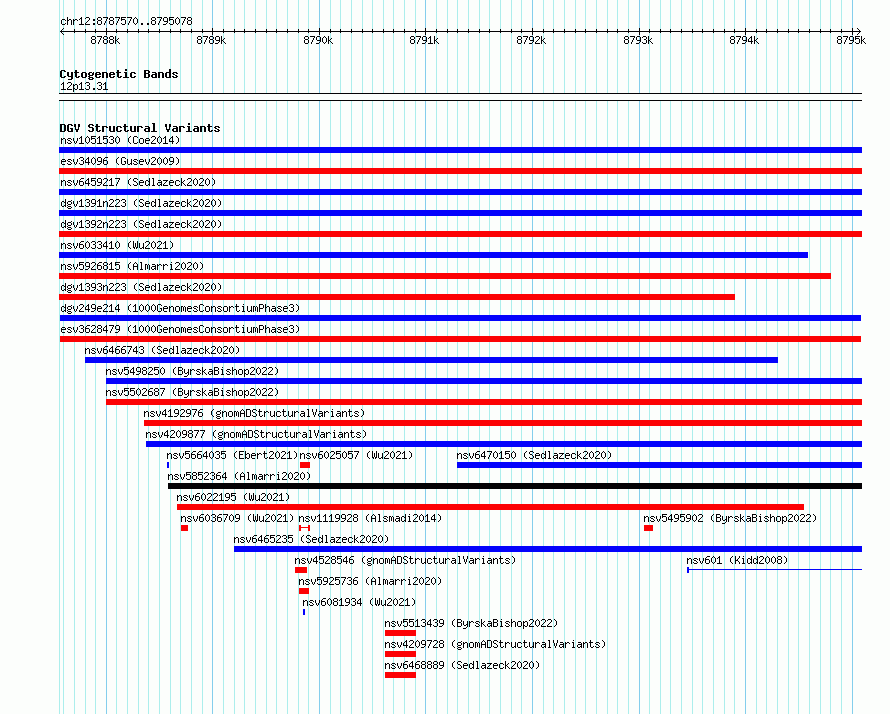Click the dgv1391n223 (Sedlazeck2020) label
This screenshot has width=890, height=714.
(x=141, y=203)
